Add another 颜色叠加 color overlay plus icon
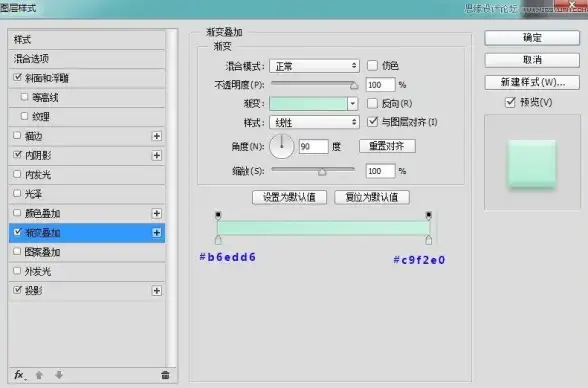Screen dimensions: 588x388 [157, 213]
